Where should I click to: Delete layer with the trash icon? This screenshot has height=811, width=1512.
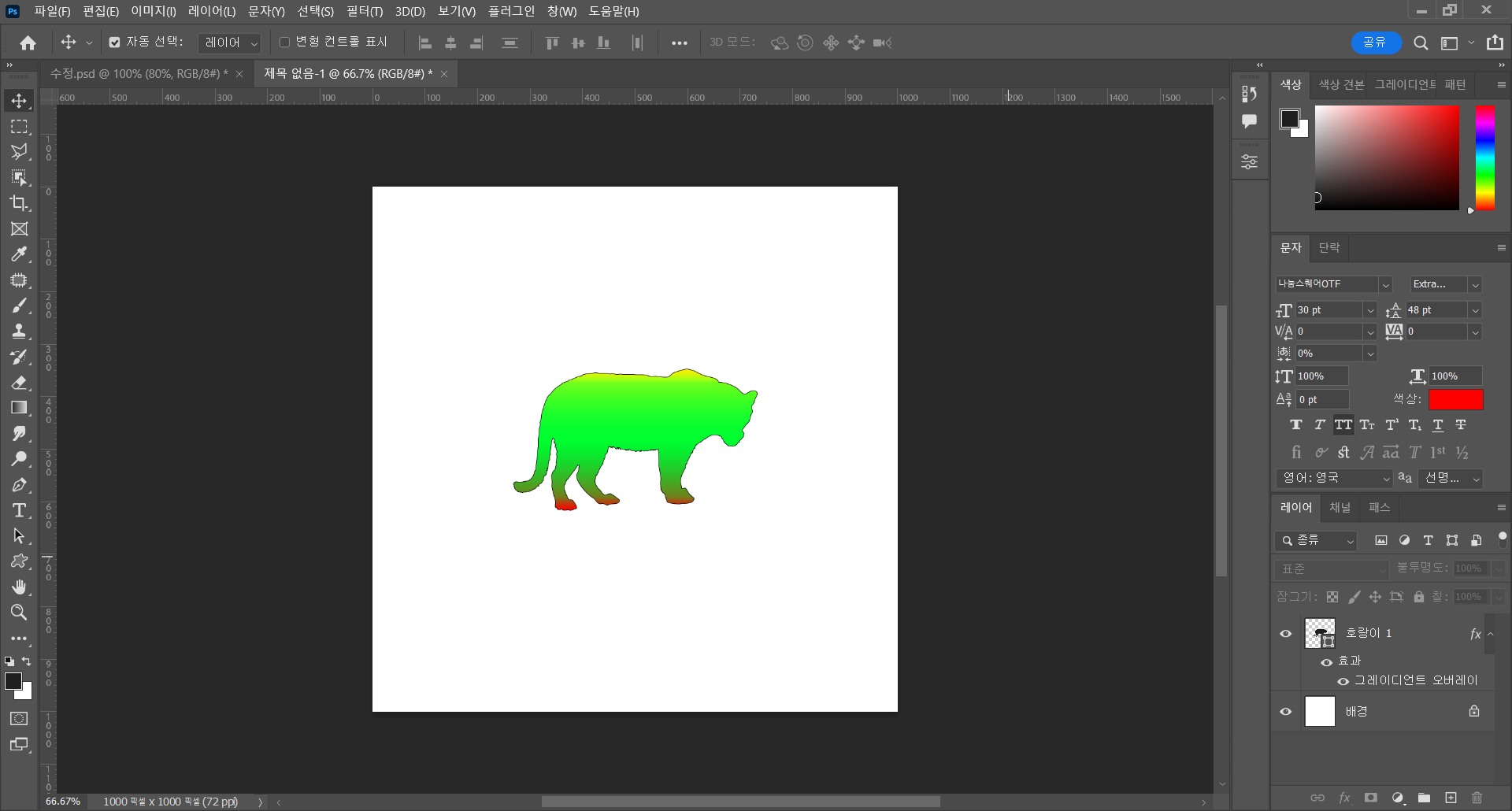(1477, 798)
